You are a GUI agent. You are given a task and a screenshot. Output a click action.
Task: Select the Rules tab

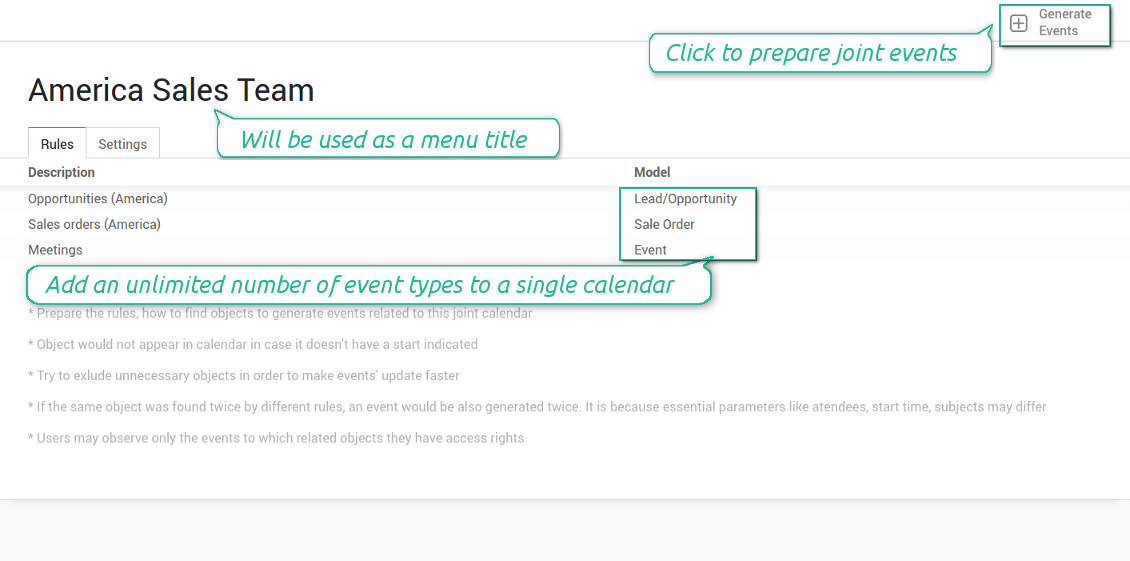(x=57, y=144)
